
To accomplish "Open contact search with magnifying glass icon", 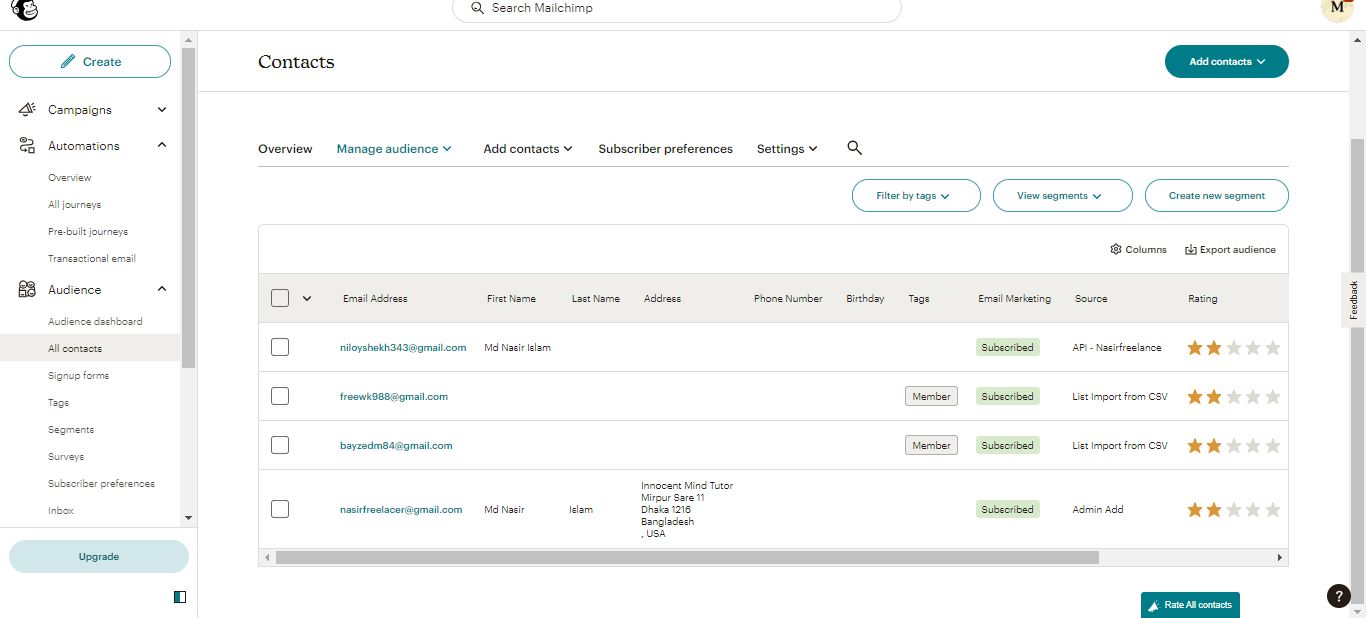I will (854, 147).
